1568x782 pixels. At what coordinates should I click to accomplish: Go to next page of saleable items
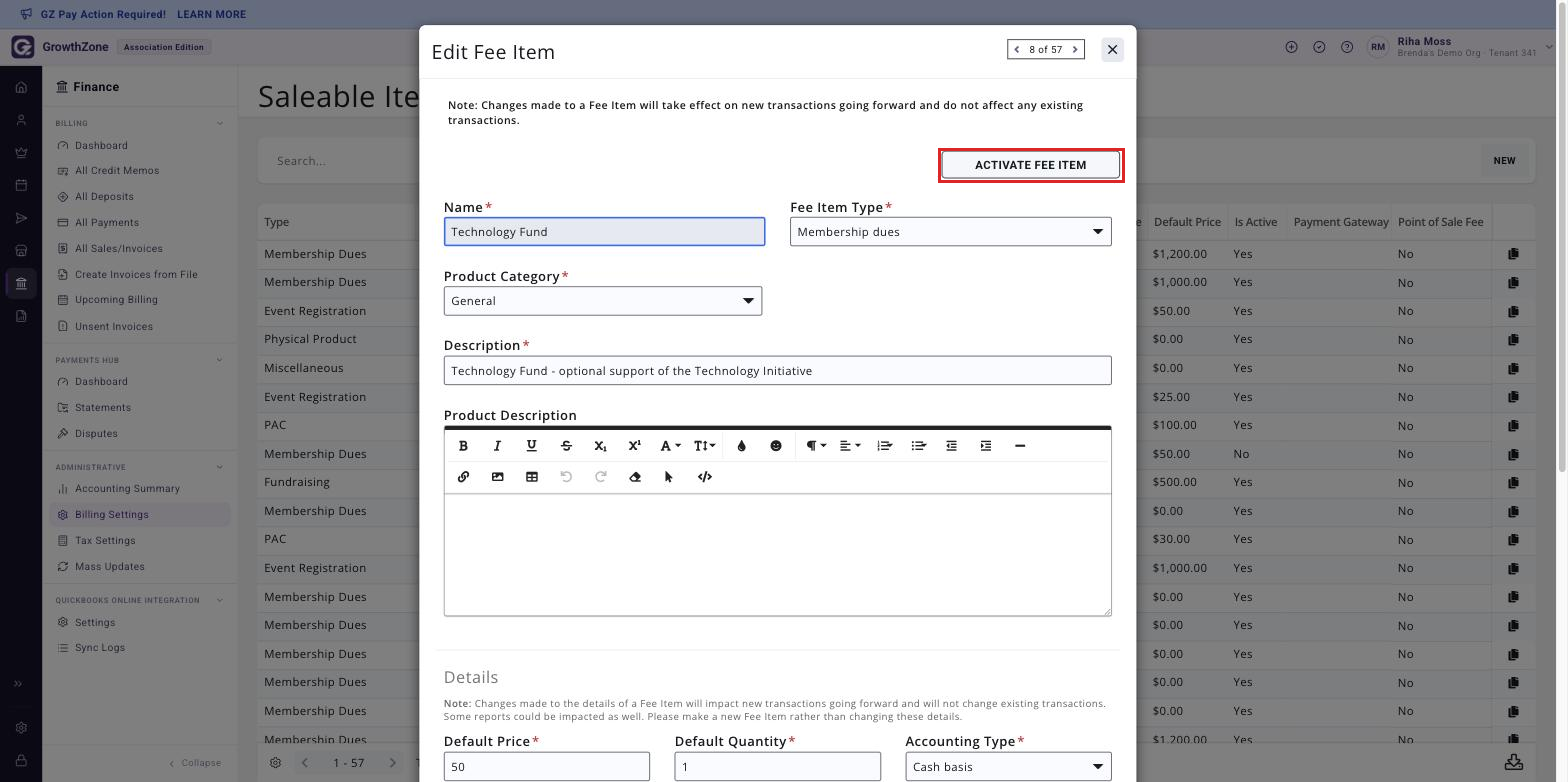[392, 763]
